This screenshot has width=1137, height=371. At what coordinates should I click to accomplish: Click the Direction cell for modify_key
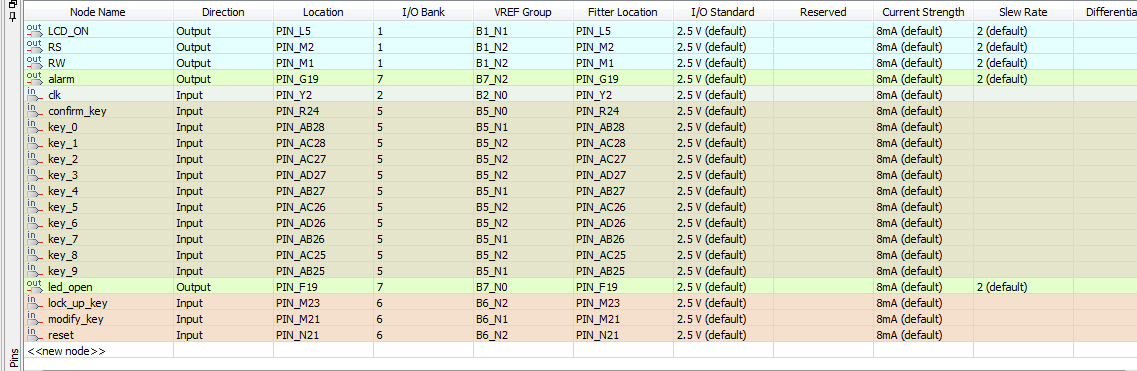[223, 319]
